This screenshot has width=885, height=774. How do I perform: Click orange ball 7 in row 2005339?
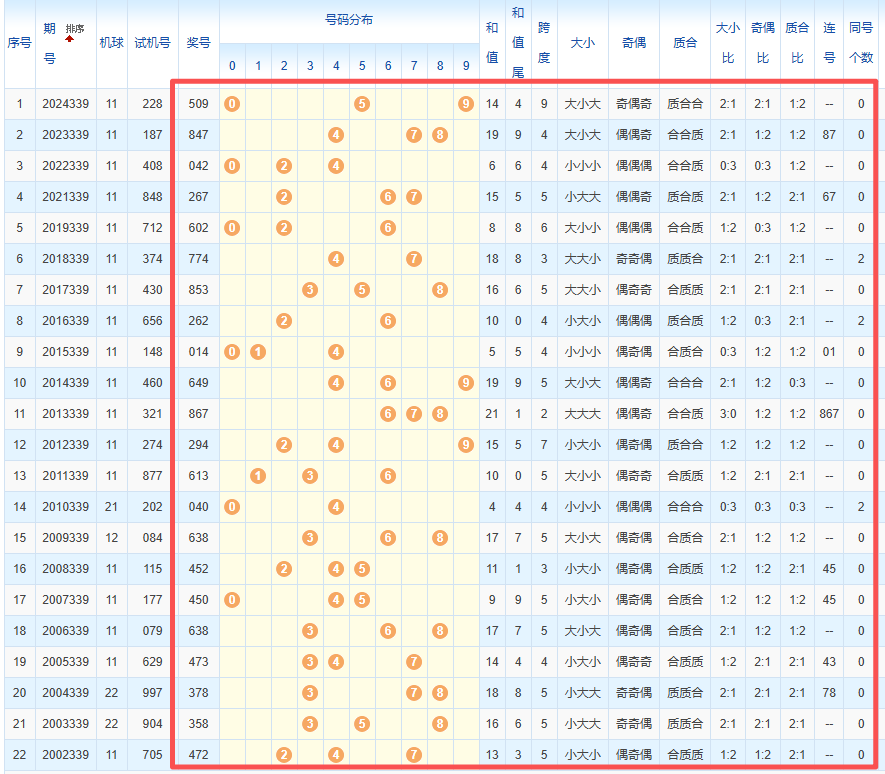coord(414,662)
